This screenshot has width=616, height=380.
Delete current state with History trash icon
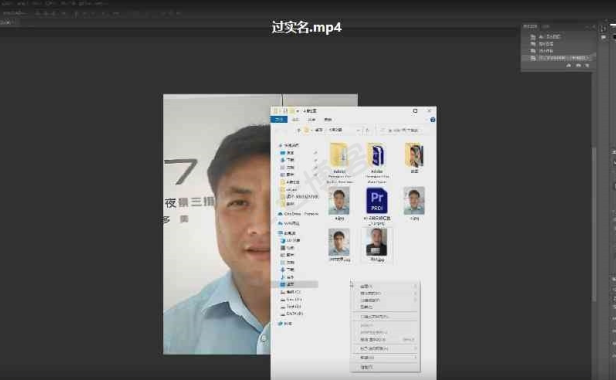587,66
